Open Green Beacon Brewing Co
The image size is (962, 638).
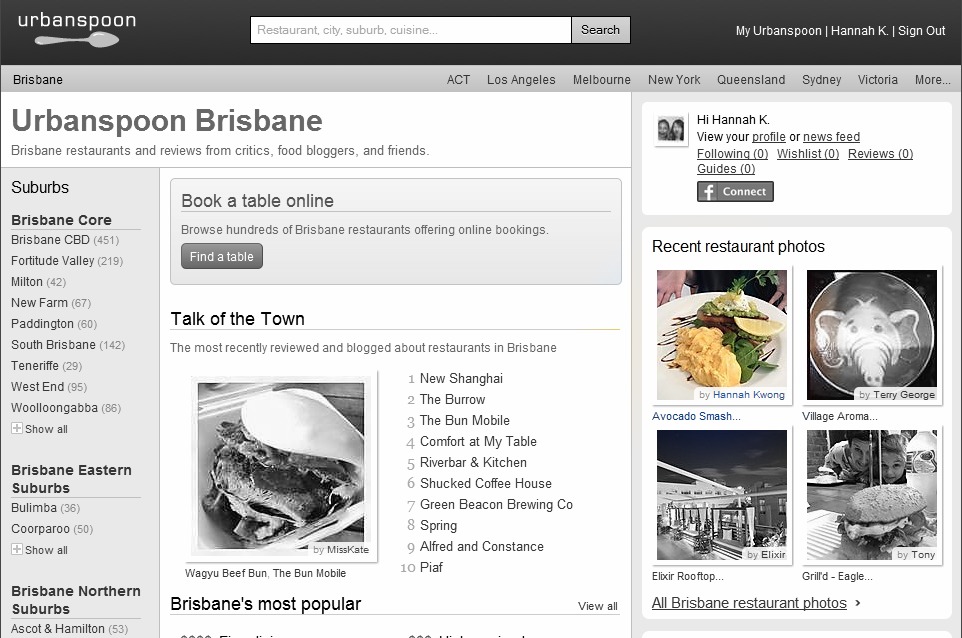click(496, 504)
